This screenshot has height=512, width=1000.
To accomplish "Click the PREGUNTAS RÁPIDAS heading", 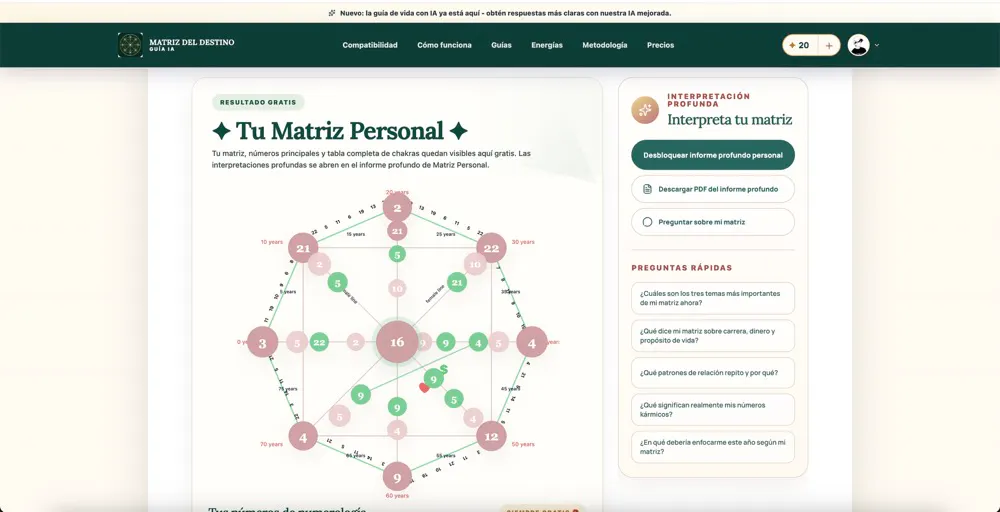I will (682, 268).
